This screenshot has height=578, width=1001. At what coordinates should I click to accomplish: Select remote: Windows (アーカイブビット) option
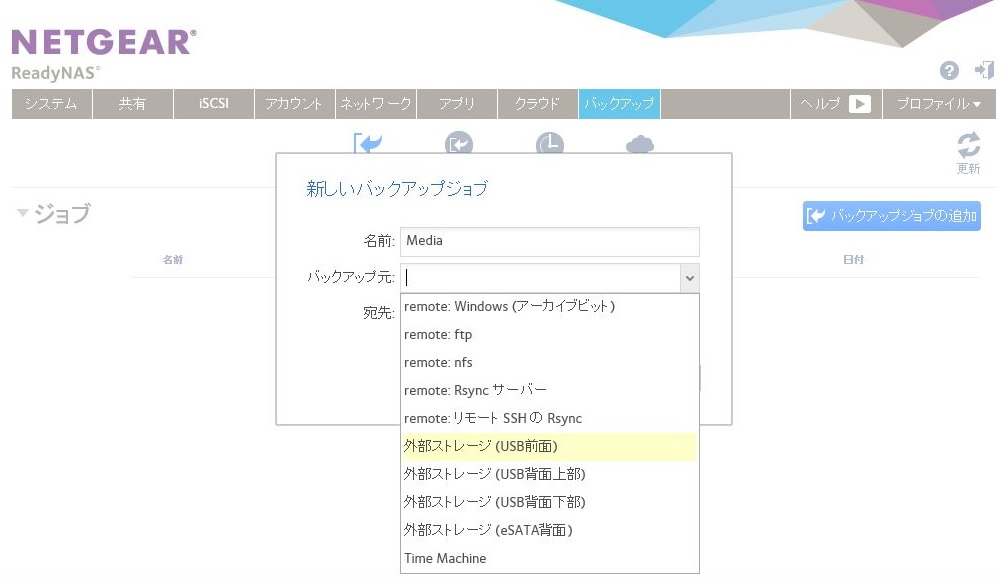coord(509,306)
